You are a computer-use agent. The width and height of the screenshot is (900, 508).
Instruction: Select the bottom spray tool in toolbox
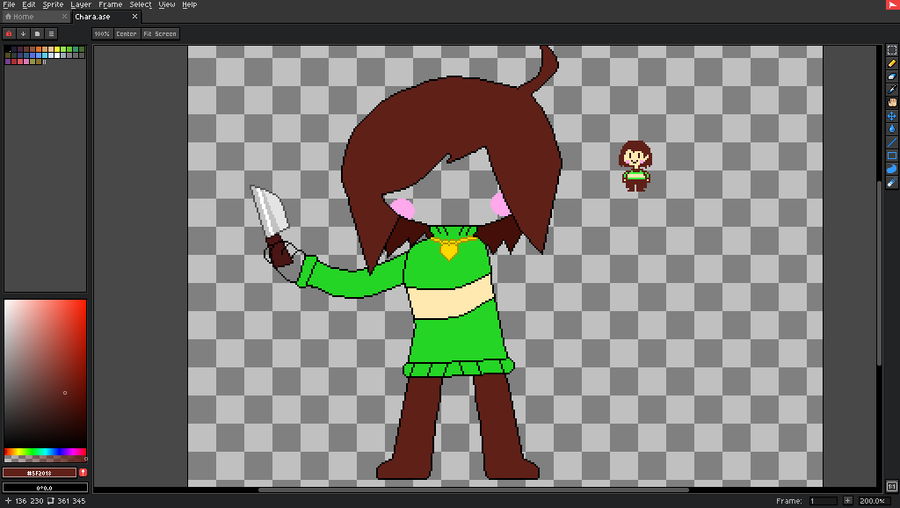891,183
